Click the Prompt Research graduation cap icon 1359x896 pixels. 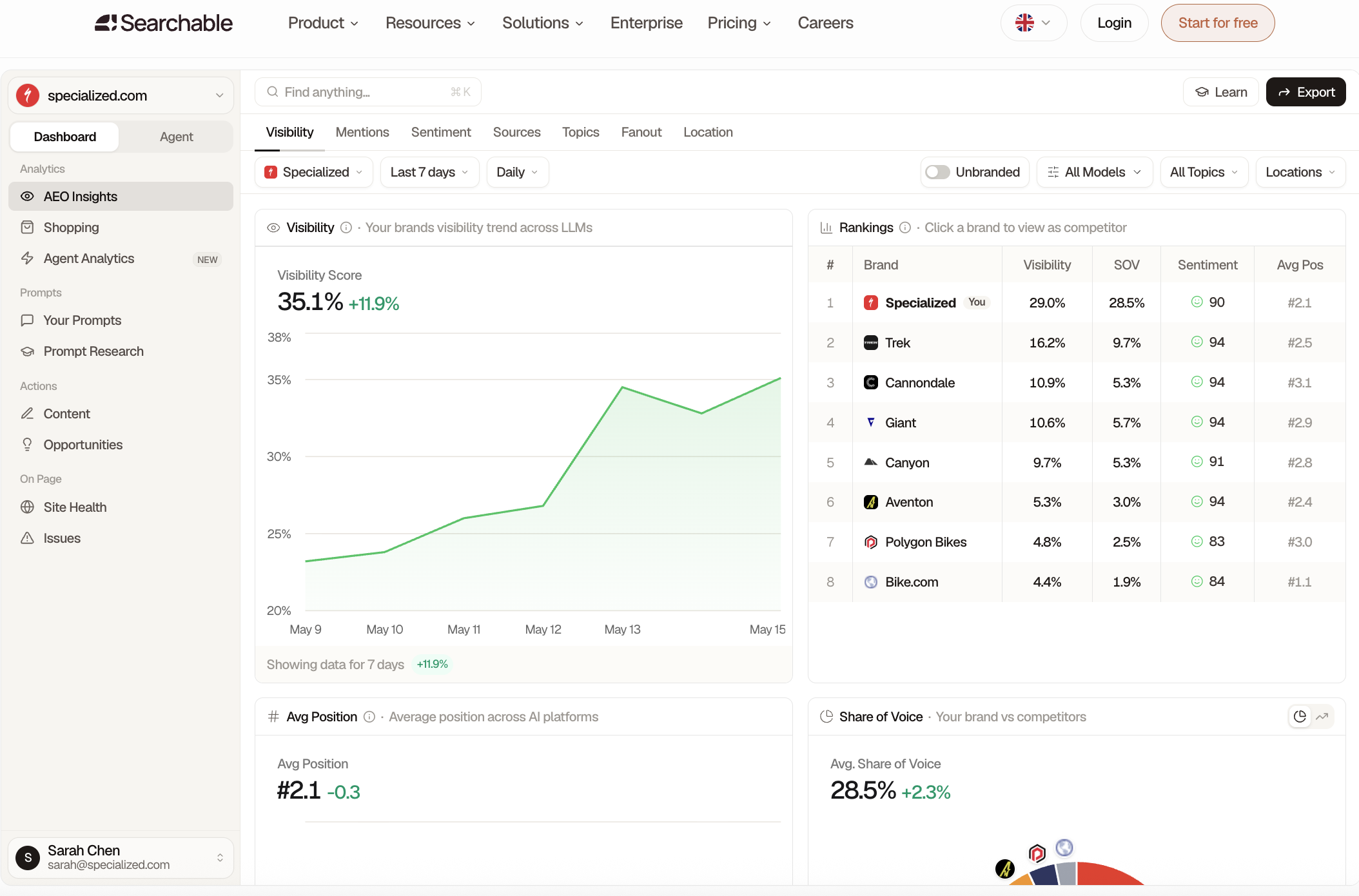click(27, 351)
